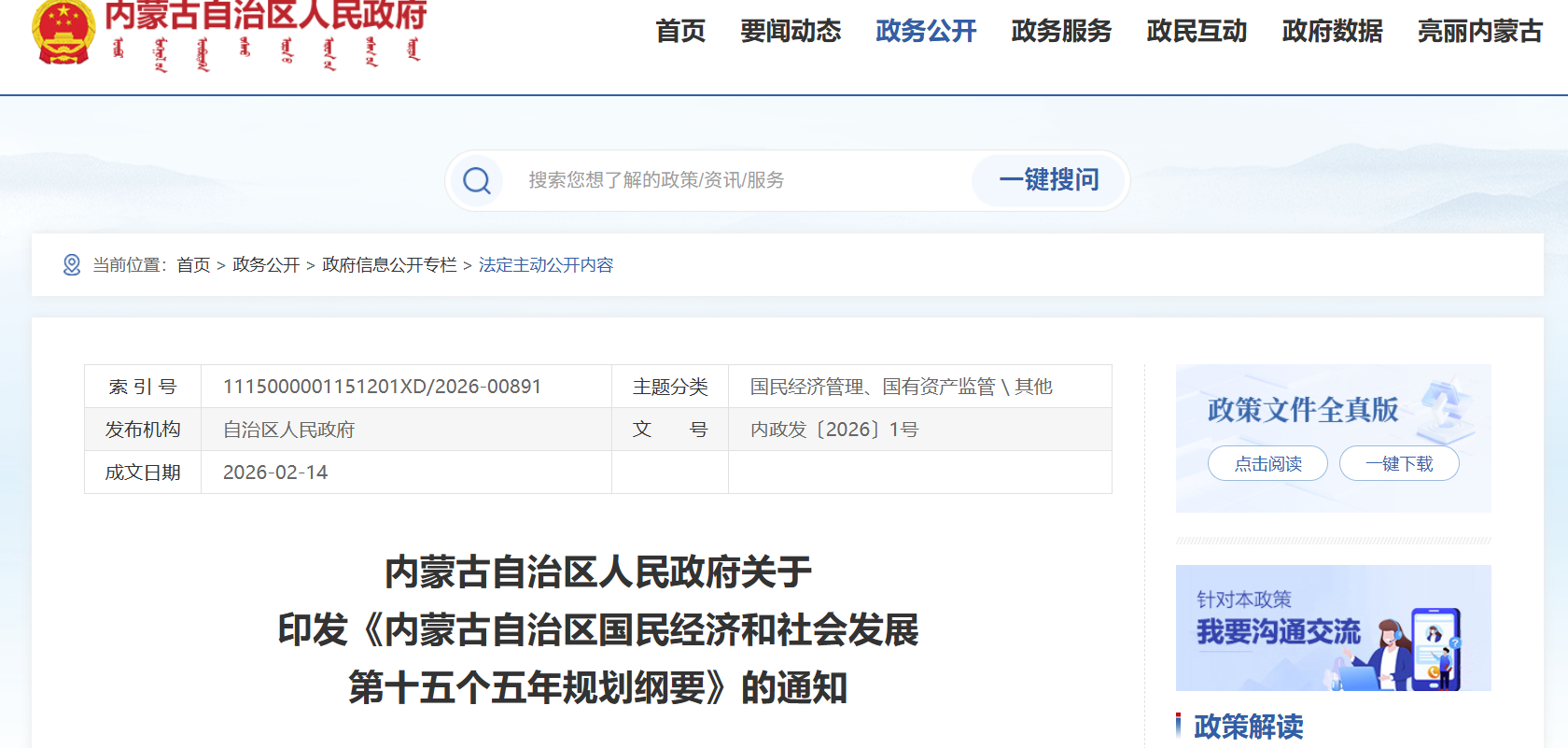Open 法定主动公开内容 breadcrumb link
Screen dimensions: 1568x748
(x=546, y=265)
